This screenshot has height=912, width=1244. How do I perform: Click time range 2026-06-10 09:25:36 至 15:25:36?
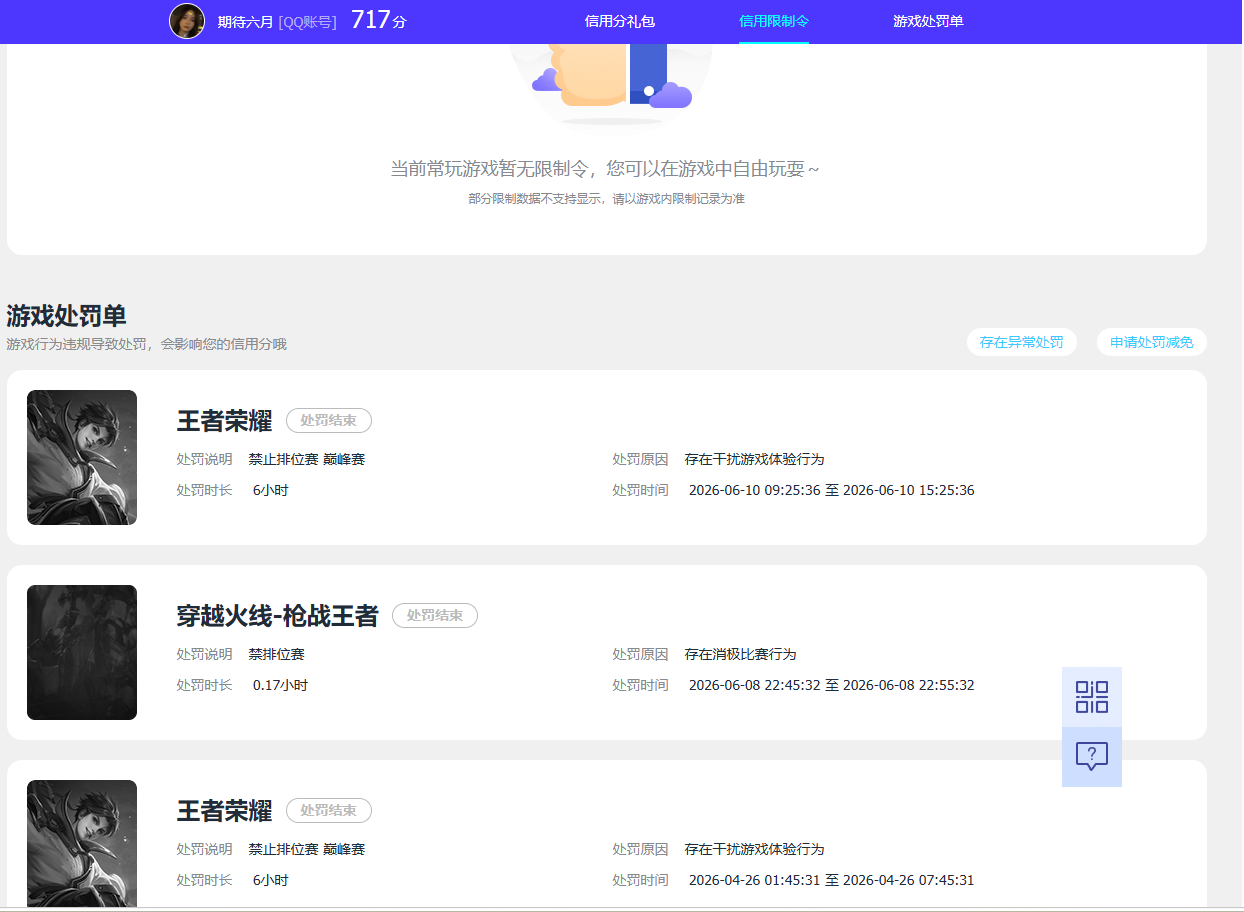point(832,490)
